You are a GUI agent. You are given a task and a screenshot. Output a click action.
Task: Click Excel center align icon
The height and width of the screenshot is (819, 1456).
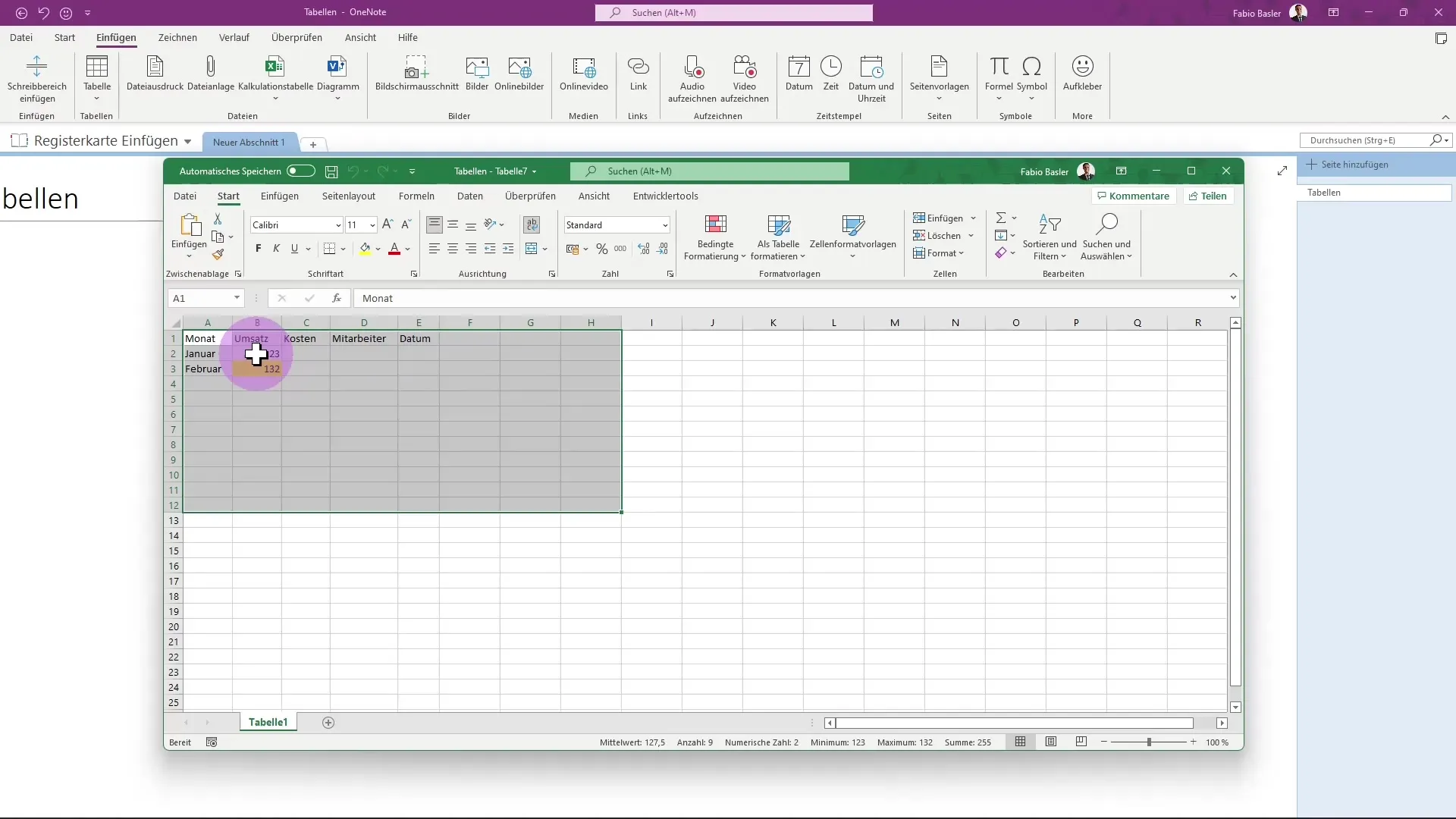pos(453,249)
